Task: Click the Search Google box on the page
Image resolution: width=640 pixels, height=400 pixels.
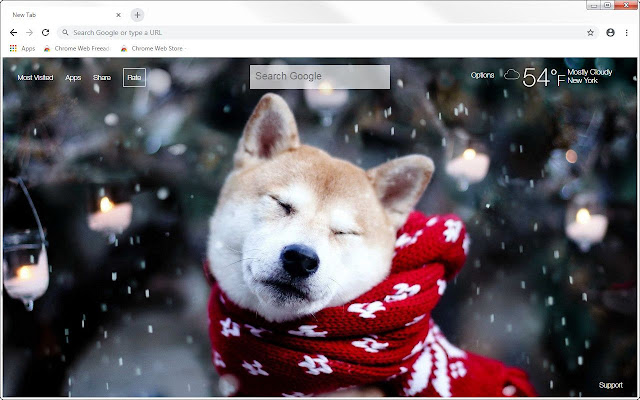Action: [x=320, y=77]
